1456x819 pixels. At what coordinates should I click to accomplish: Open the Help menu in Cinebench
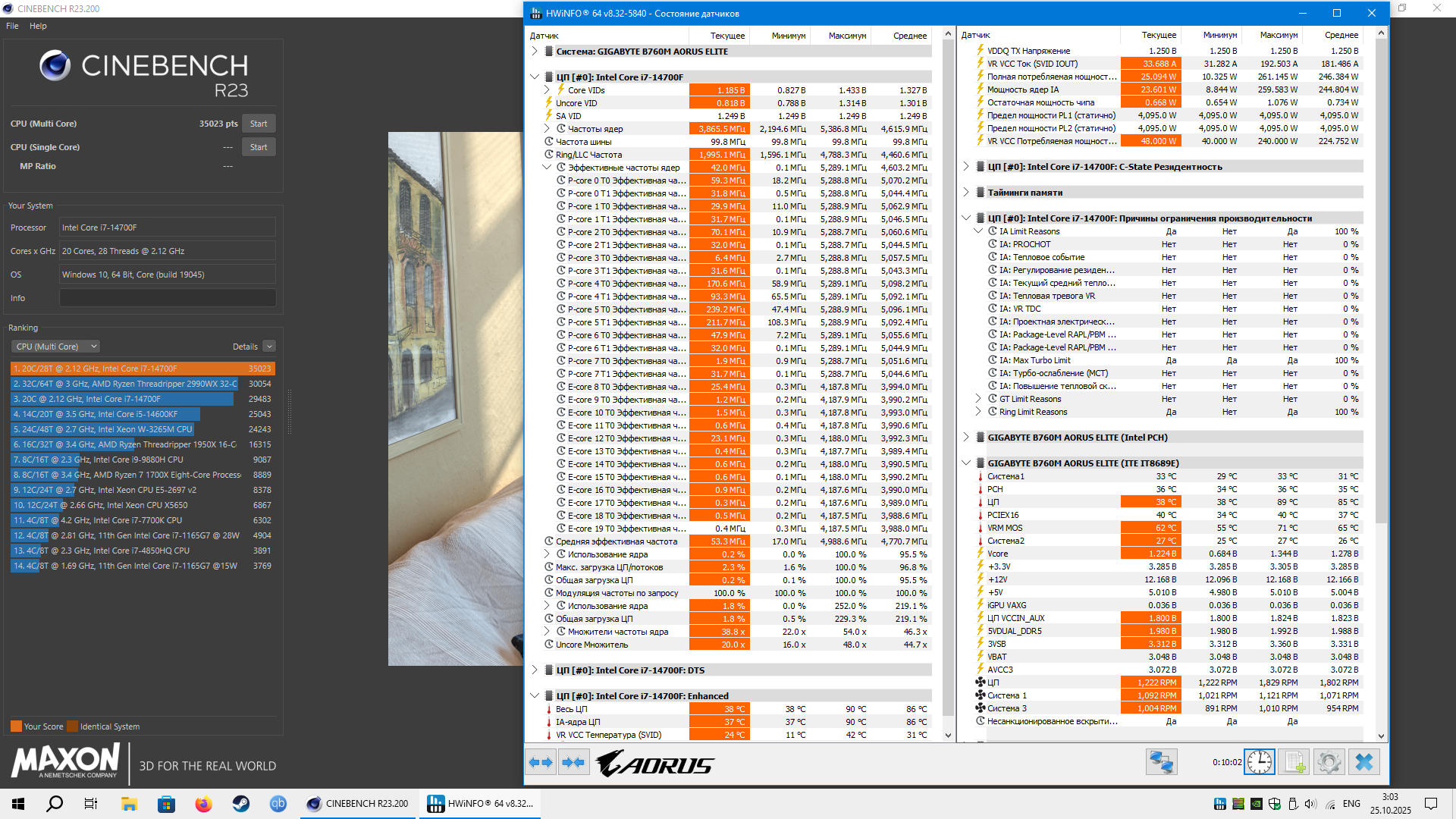click(38, 26)
